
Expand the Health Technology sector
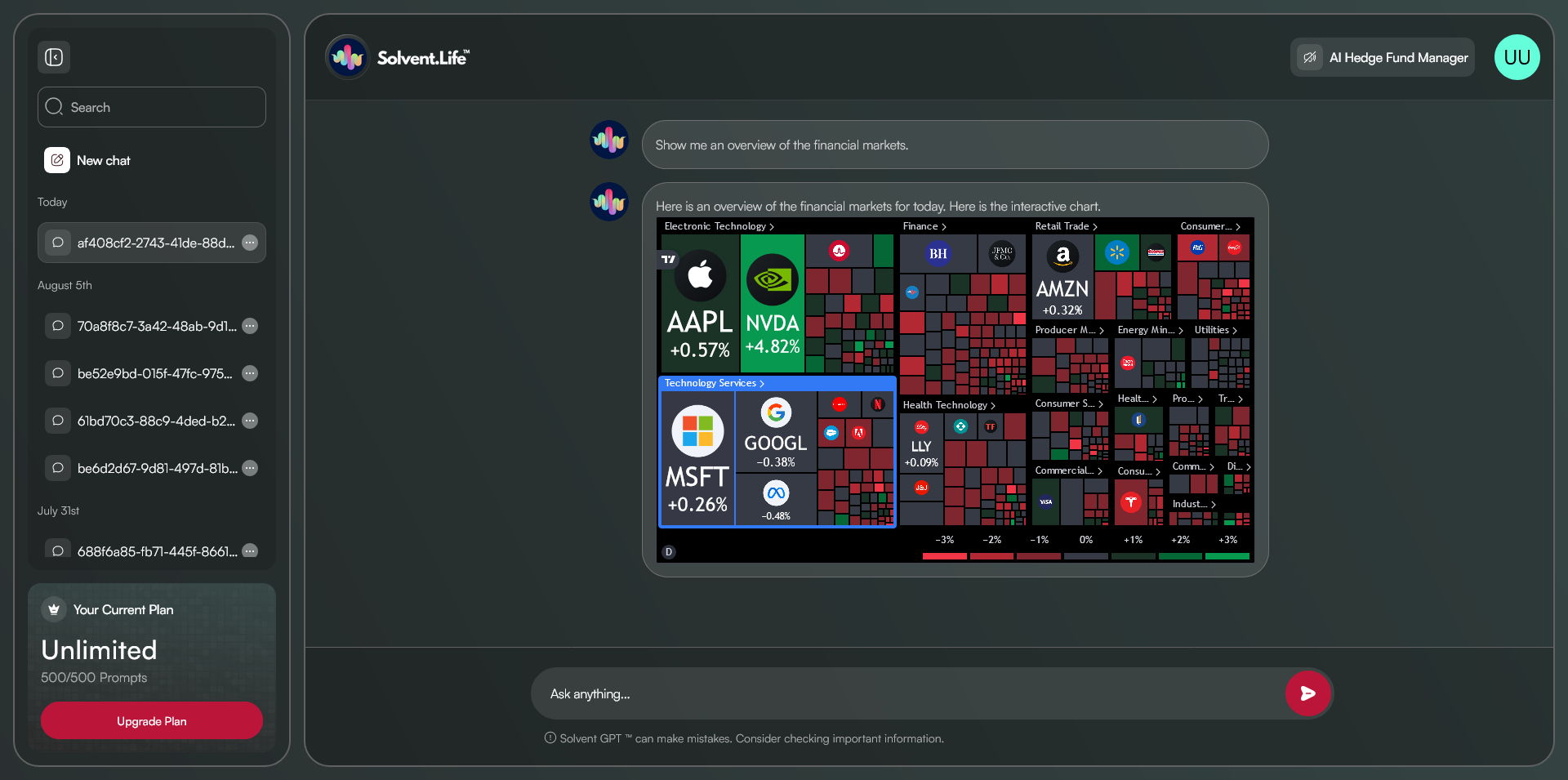click(x=949, y=405)
